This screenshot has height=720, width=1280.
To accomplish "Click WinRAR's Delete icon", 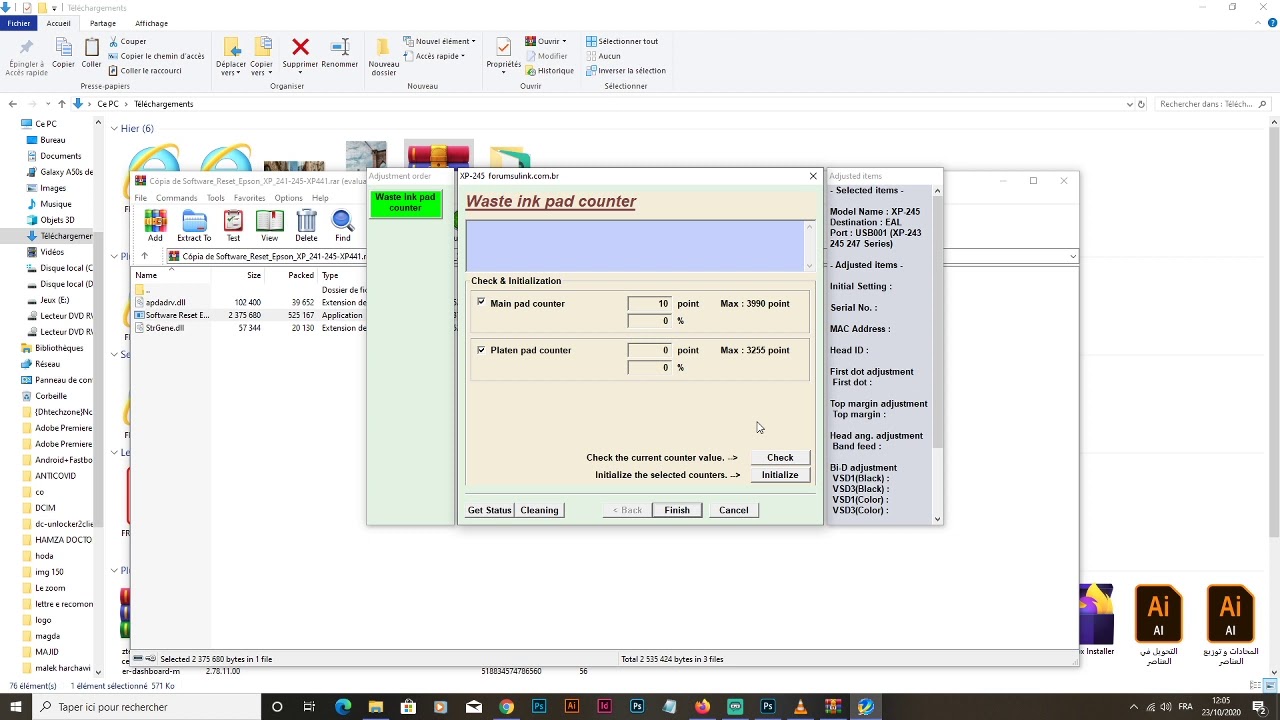I will point(306,226).
